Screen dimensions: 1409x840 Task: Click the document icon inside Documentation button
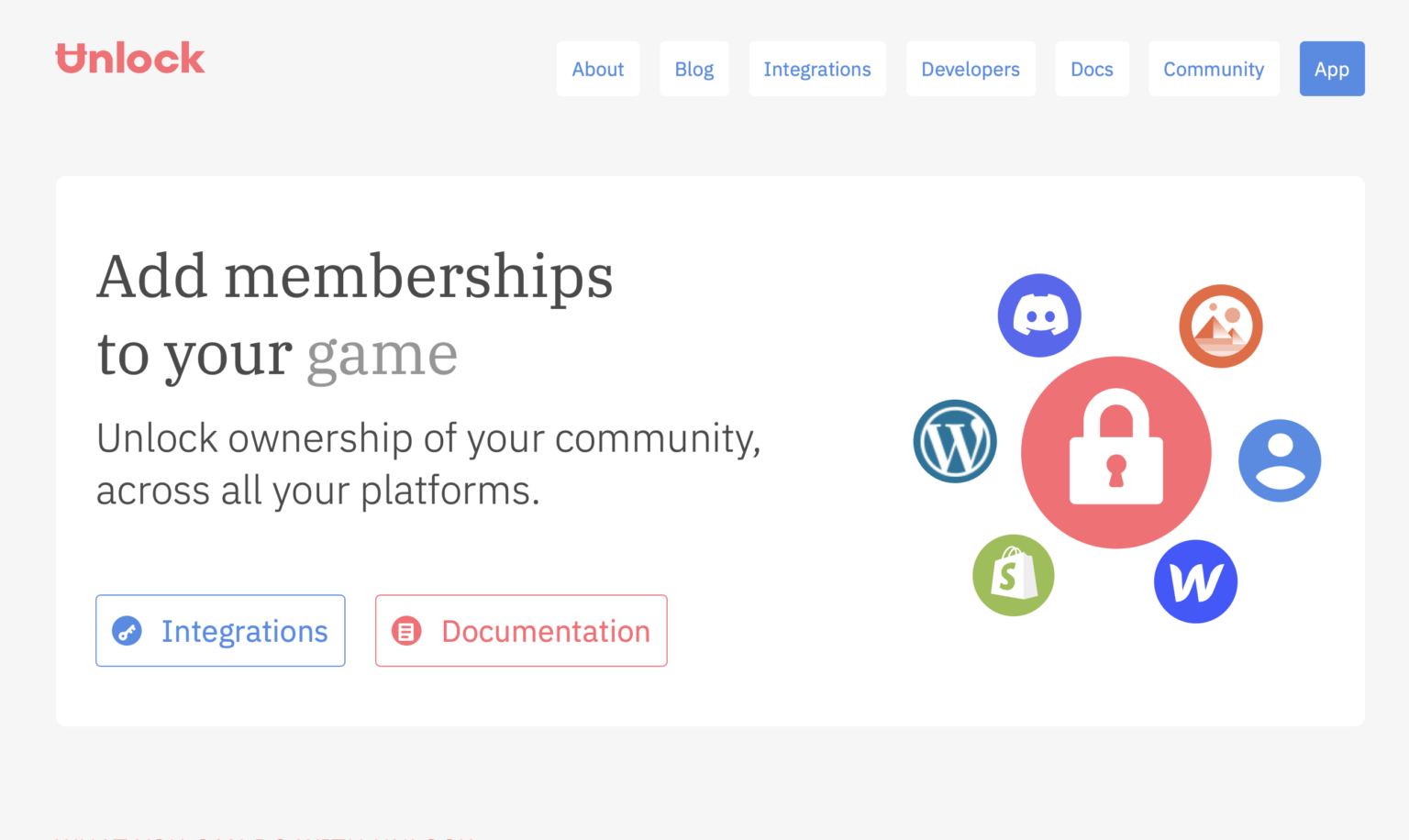[406, 631]
